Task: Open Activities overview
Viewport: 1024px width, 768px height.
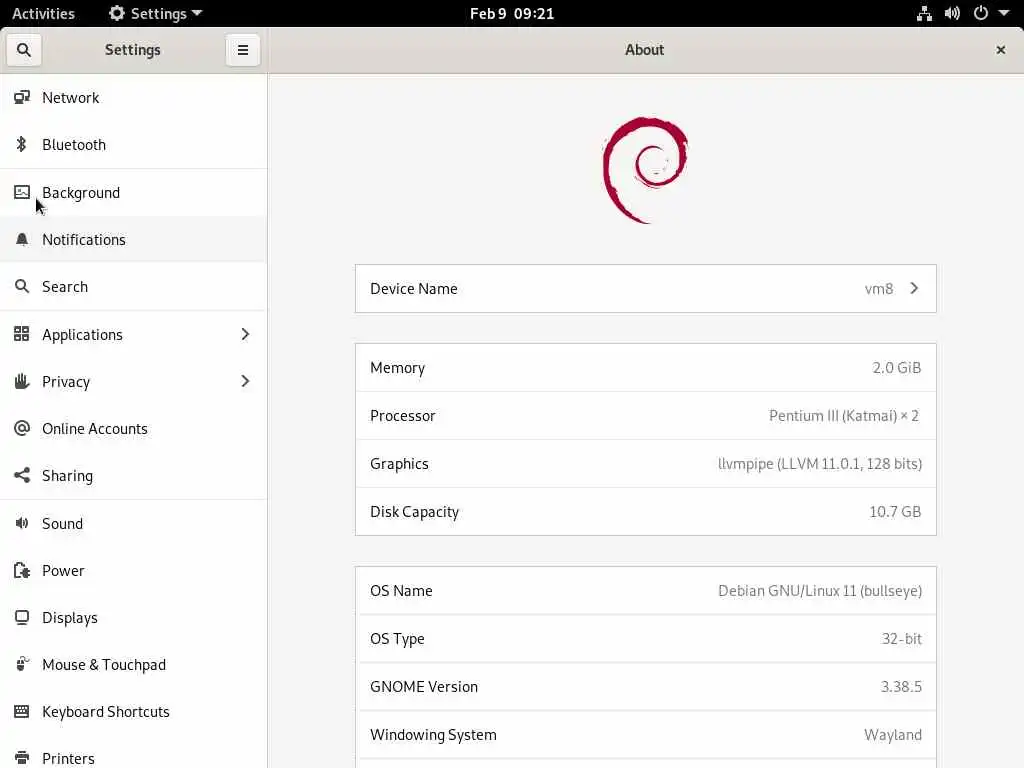Action: [x=43, y=13]
